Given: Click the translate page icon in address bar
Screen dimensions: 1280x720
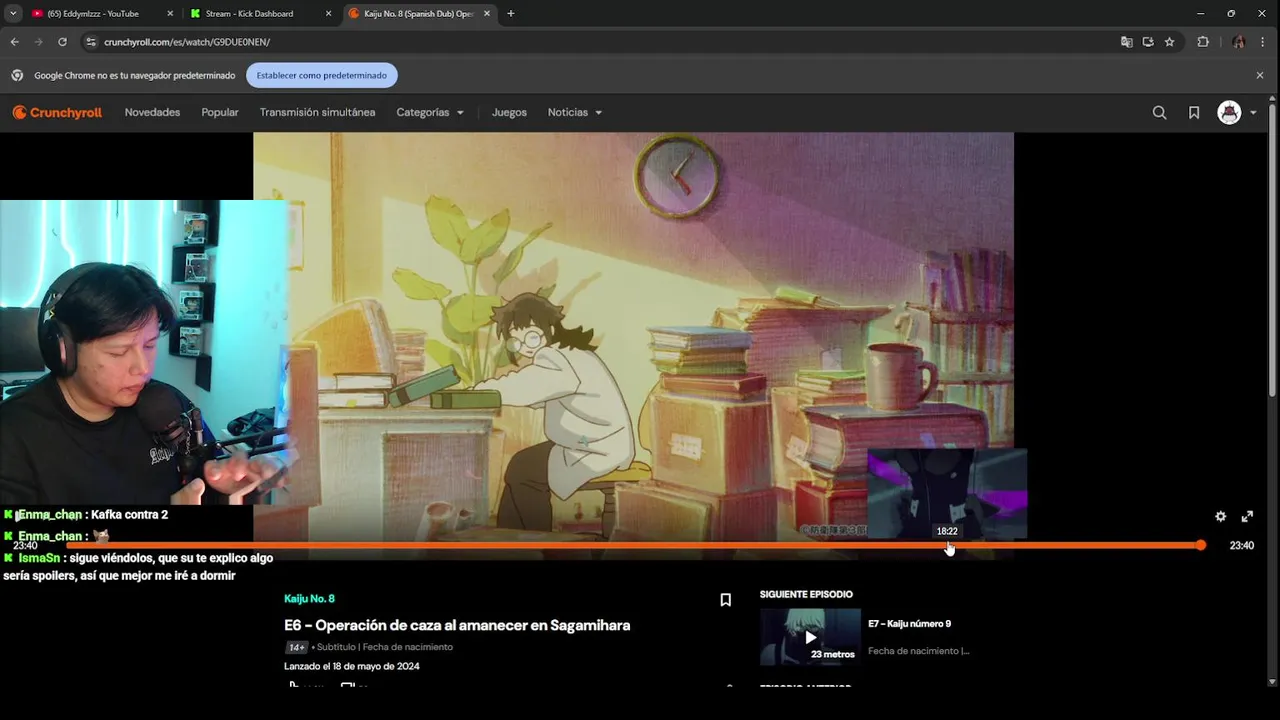Looking at the screenshot, I should [1127, 42].
